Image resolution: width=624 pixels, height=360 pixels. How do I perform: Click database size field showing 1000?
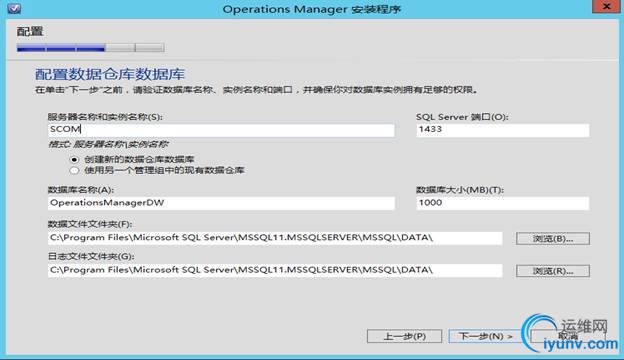point(503,203)
